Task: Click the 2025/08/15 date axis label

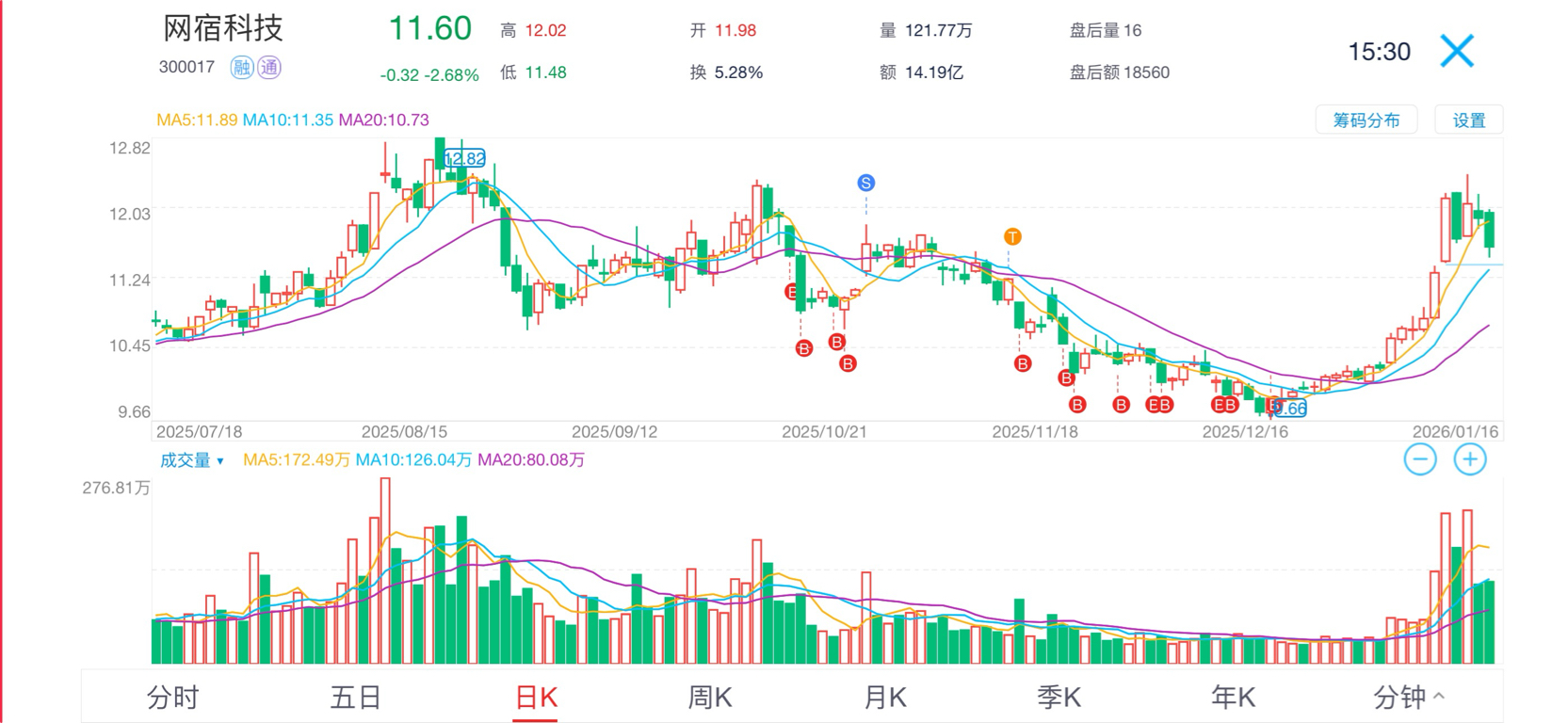Action: click(405, 432)
